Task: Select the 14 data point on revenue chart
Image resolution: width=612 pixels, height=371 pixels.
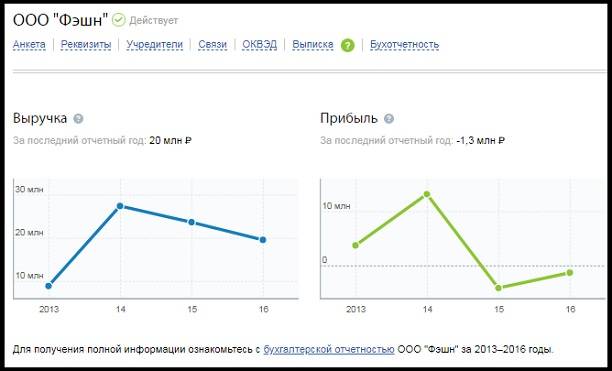Action: (120, 206)
